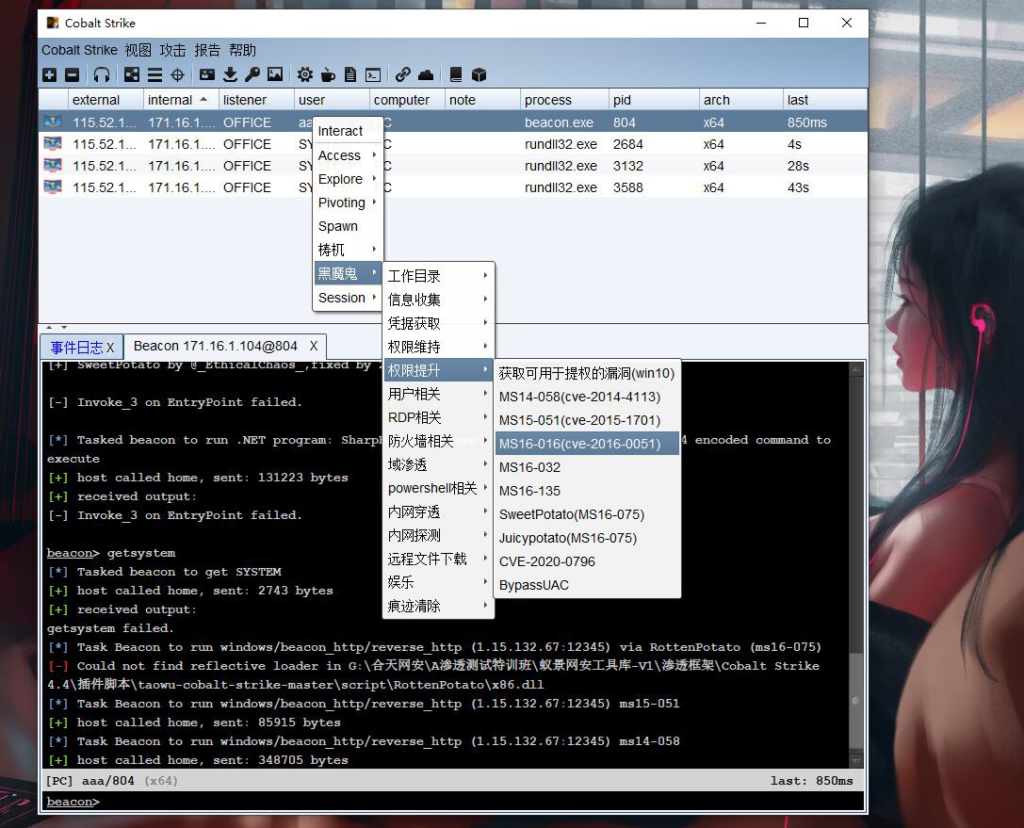Expand the Access submenu
Image resolution: width=1024 pixels, height=828 pixels.
[x=347, y=155]
